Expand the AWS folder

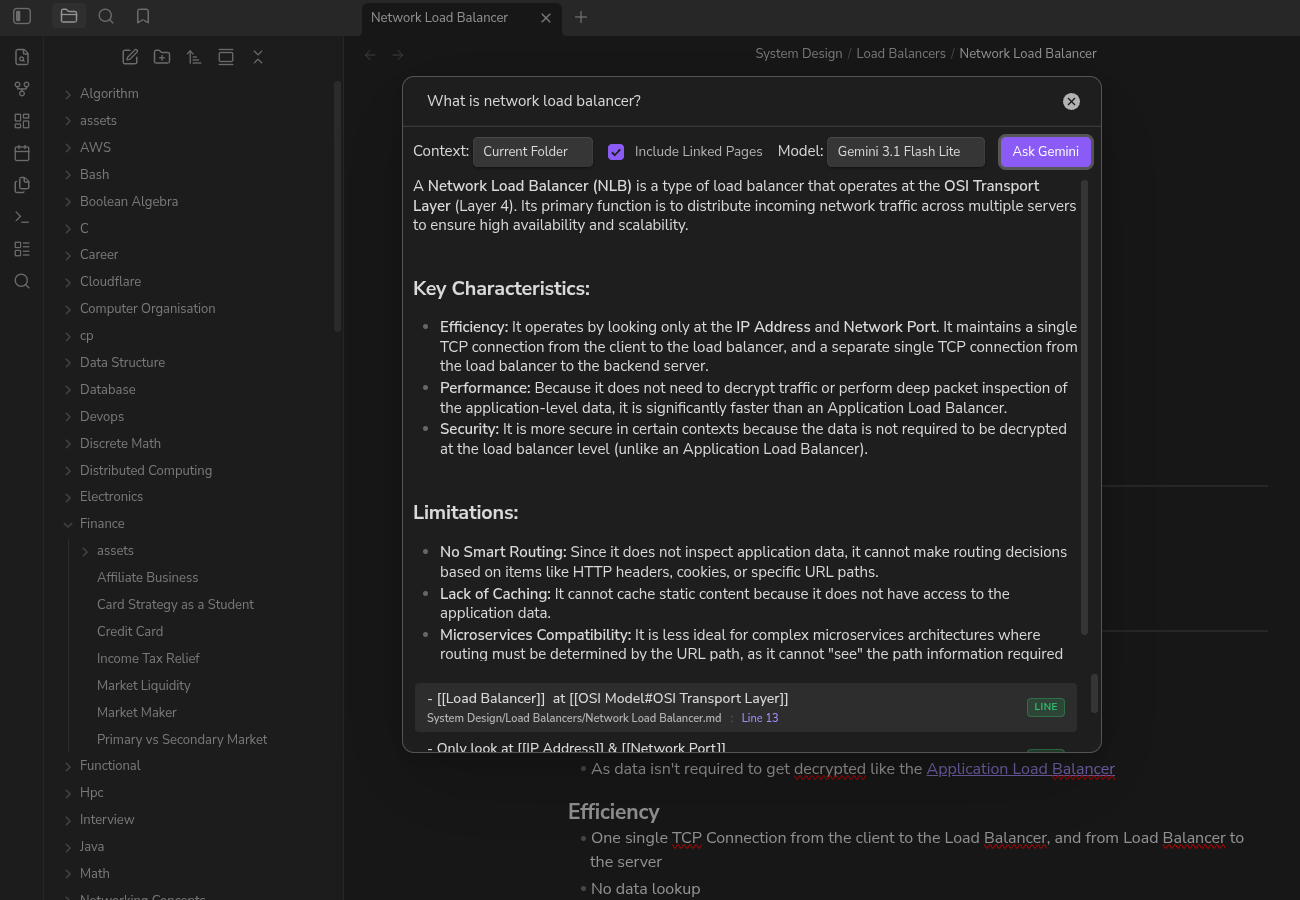[x=95, y=147]
